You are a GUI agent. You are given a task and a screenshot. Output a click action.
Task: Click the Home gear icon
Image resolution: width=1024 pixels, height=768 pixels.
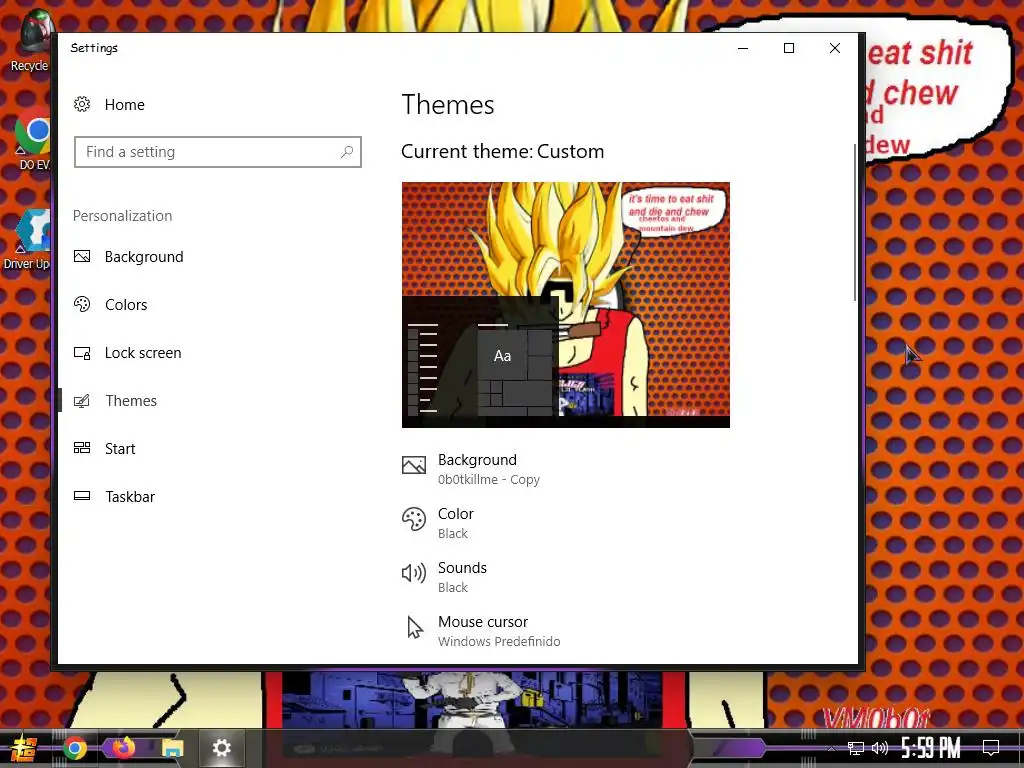click(82, 104)
